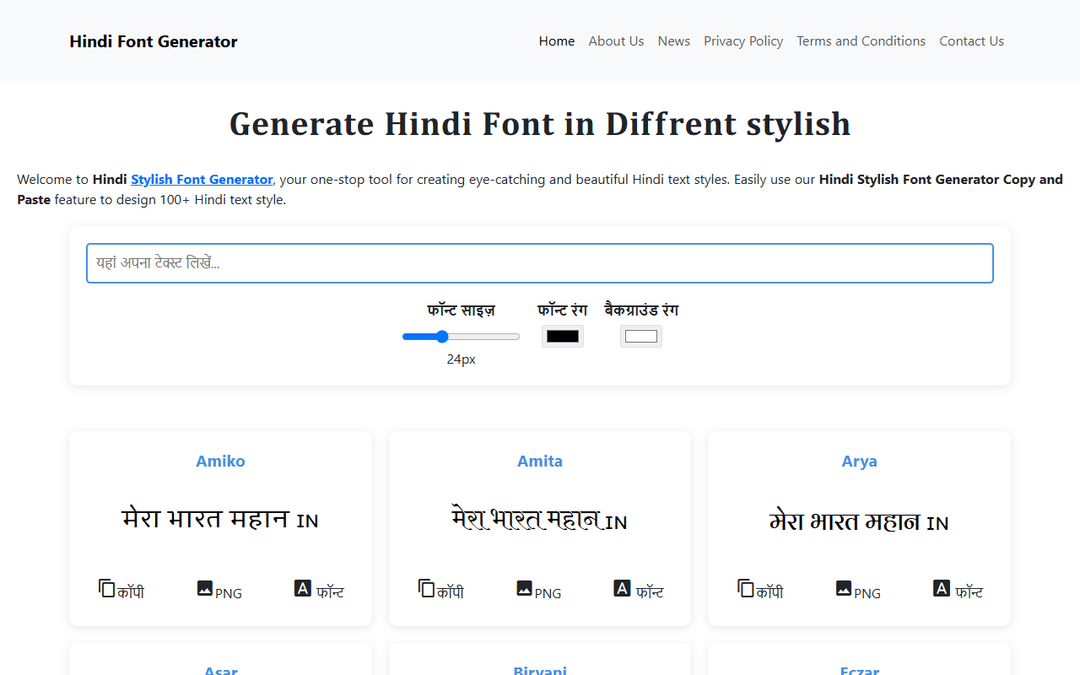1080x675 pixels.
Task: Open the Amiko font title link
Action: coord(220,461)
